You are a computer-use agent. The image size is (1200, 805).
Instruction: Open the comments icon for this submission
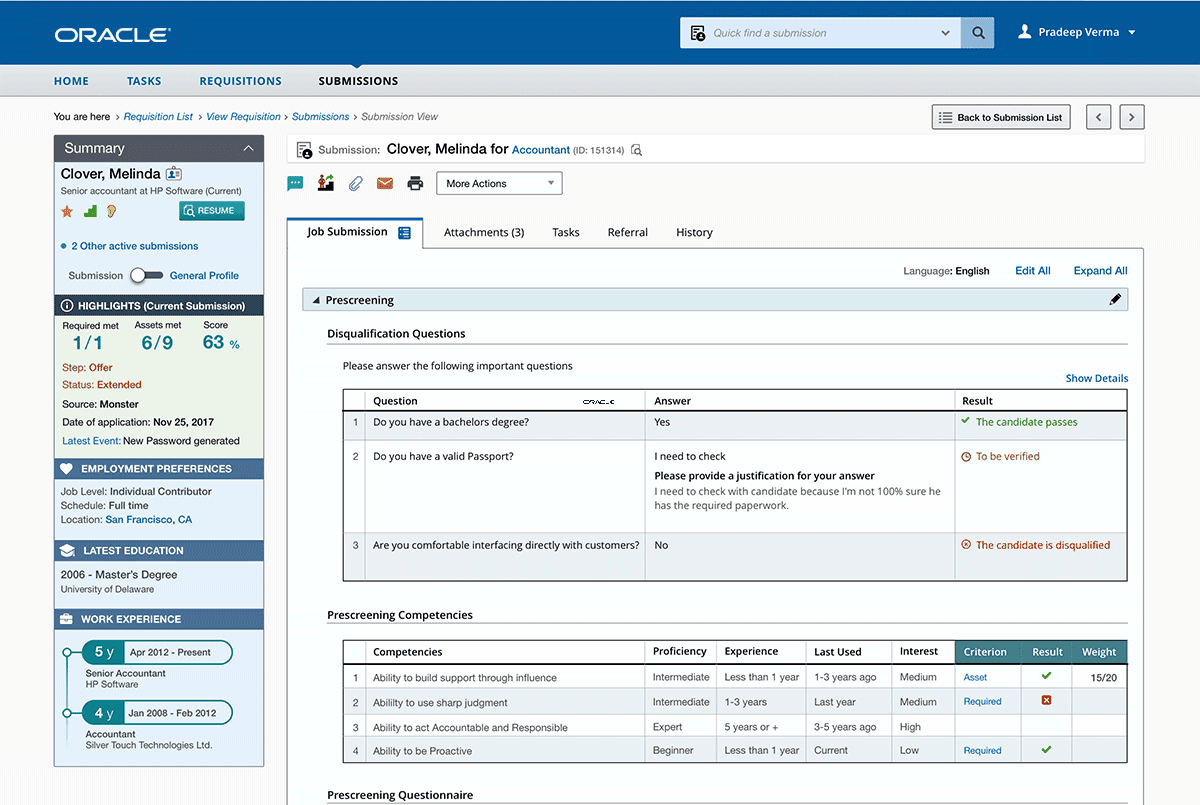click(x=295, y=183)
